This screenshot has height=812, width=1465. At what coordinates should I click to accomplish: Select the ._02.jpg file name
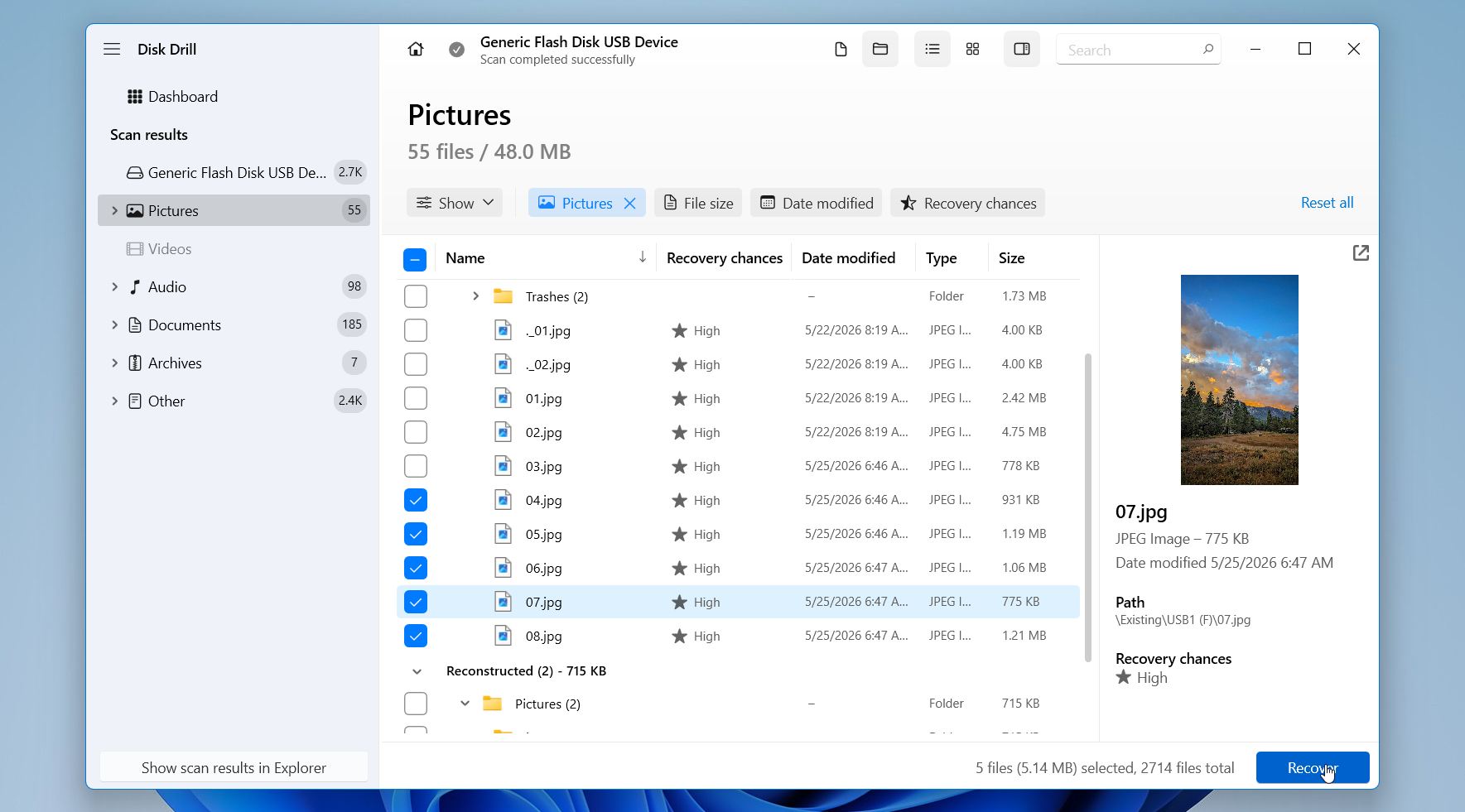click(x=547, y=364)
